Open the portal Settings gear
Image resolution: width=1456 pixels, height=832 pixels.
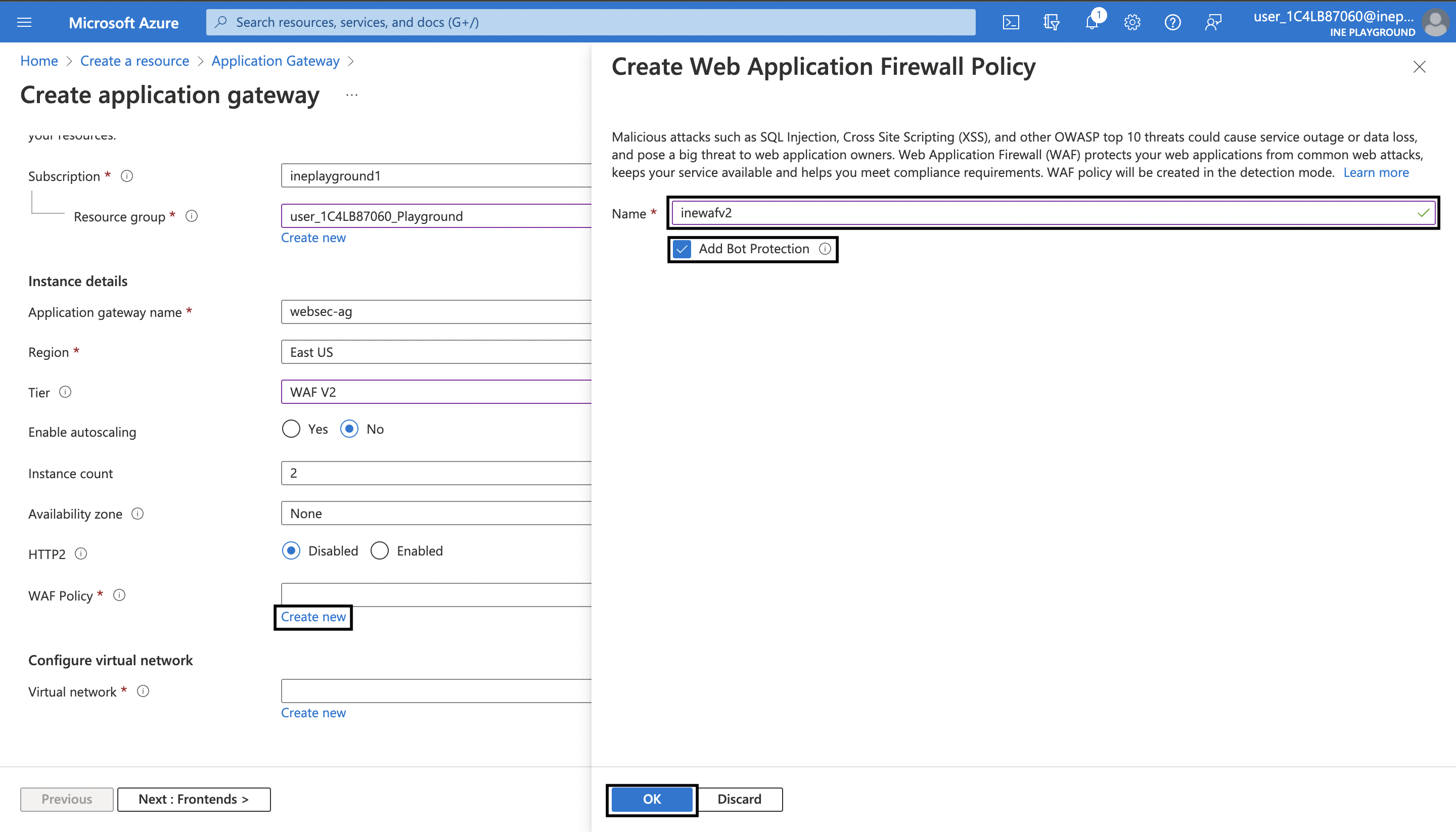(x=1132, y=22)
